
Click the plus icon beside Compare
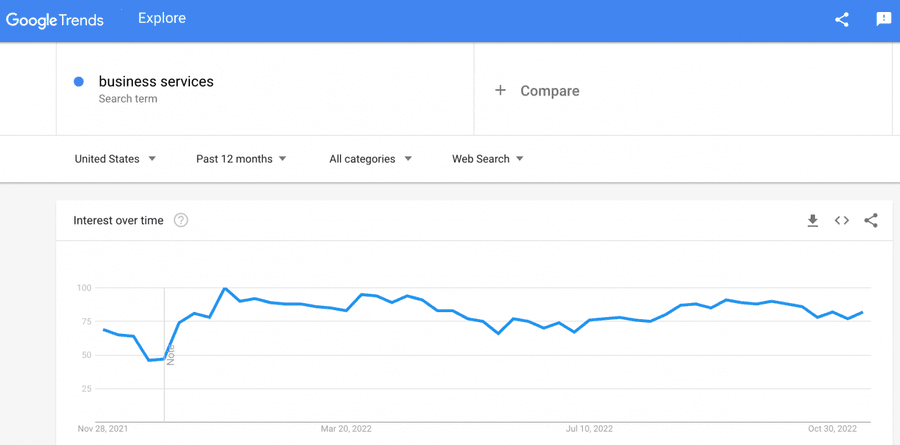coord(501,90)
